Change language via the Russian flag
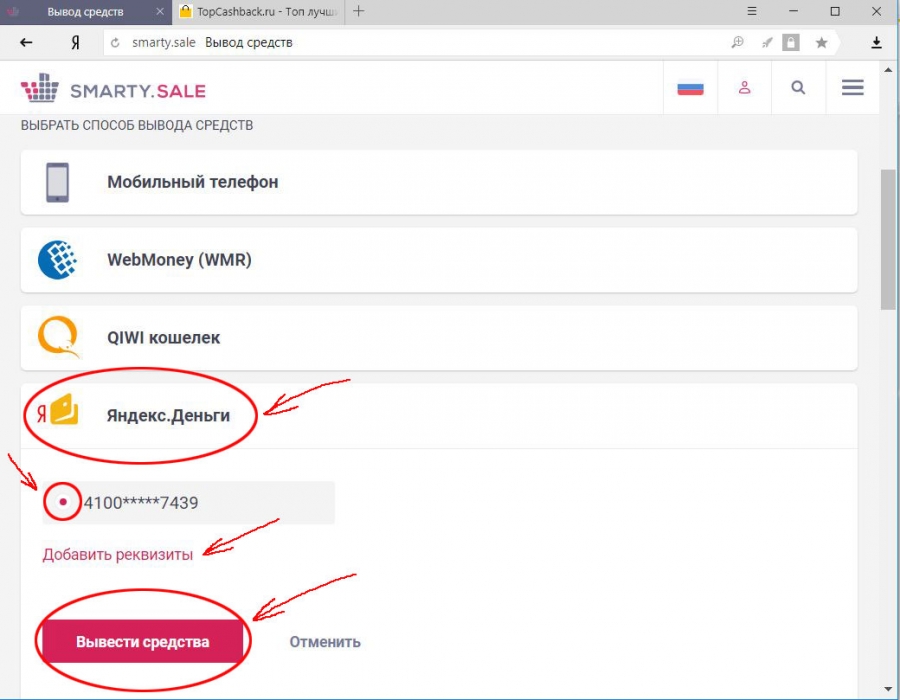The height and width of the screenshot is (700, 900). pos(690,88)
